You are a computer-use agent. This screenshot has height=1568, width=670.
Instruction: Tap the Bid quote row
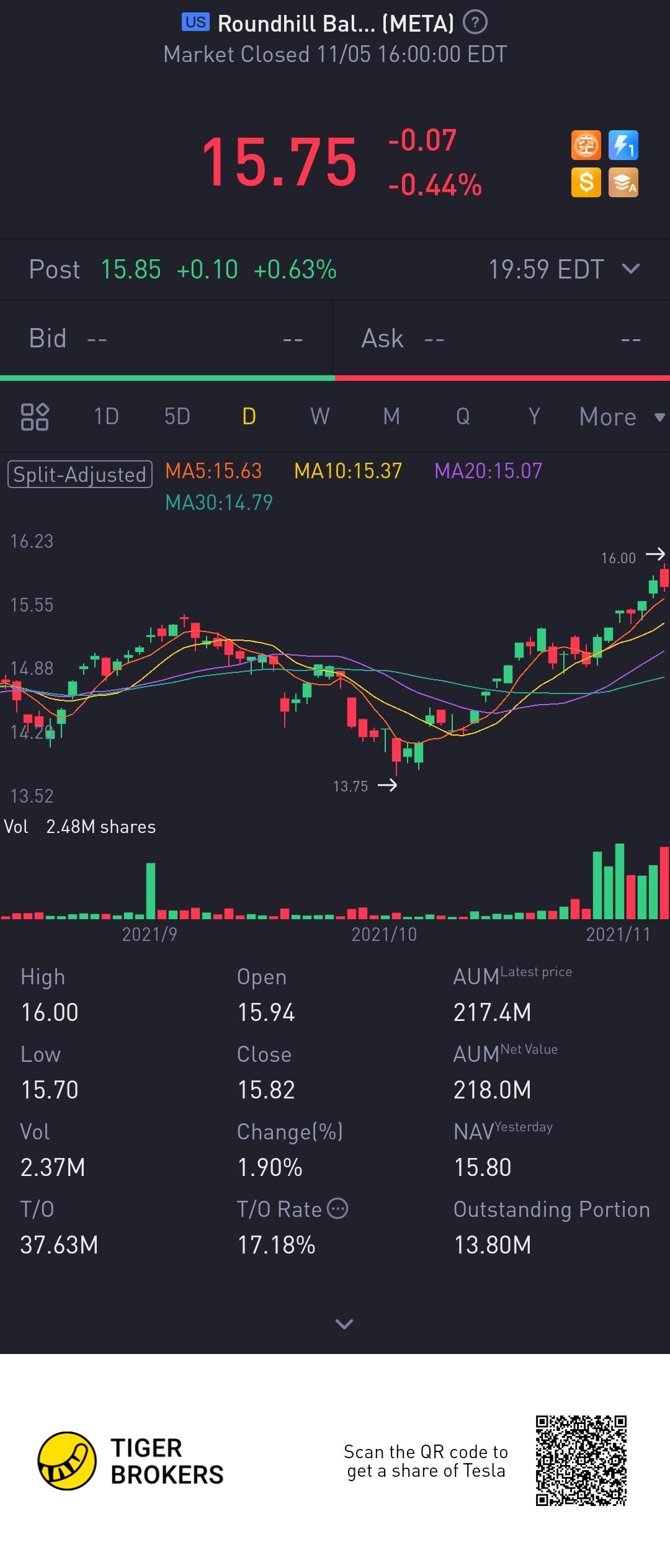pyautogui.click(x=166, y=339)
